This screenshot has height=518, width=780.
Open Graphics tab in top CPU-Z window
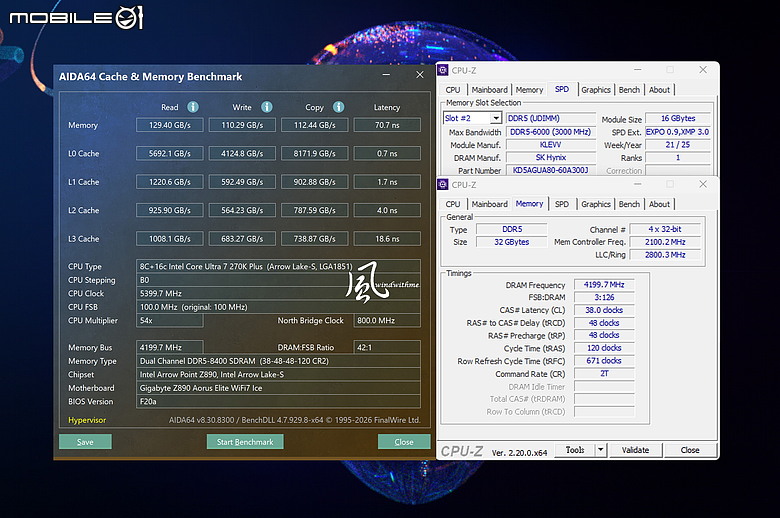pos(595,90)
